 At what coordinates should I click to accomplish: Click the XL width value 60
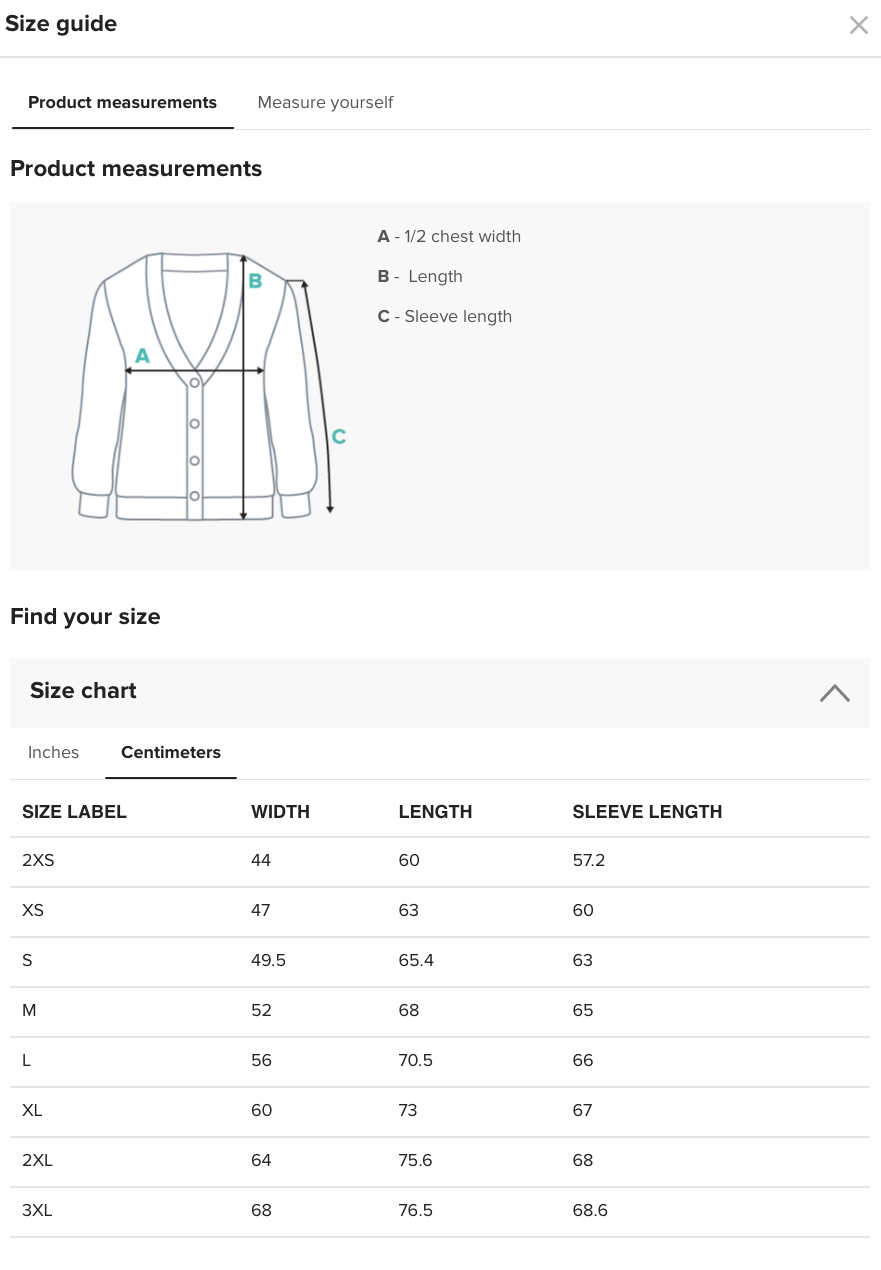(x=261, y=1110)
